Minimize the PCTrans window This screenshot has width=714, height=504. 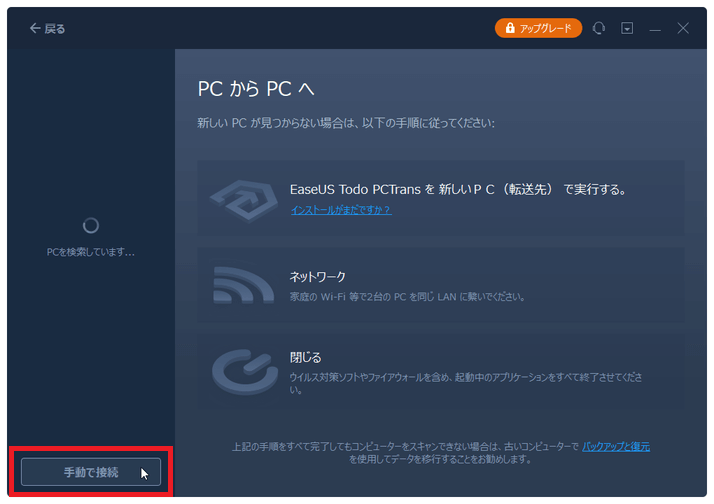pyautogui.click(x=655, y=29)
